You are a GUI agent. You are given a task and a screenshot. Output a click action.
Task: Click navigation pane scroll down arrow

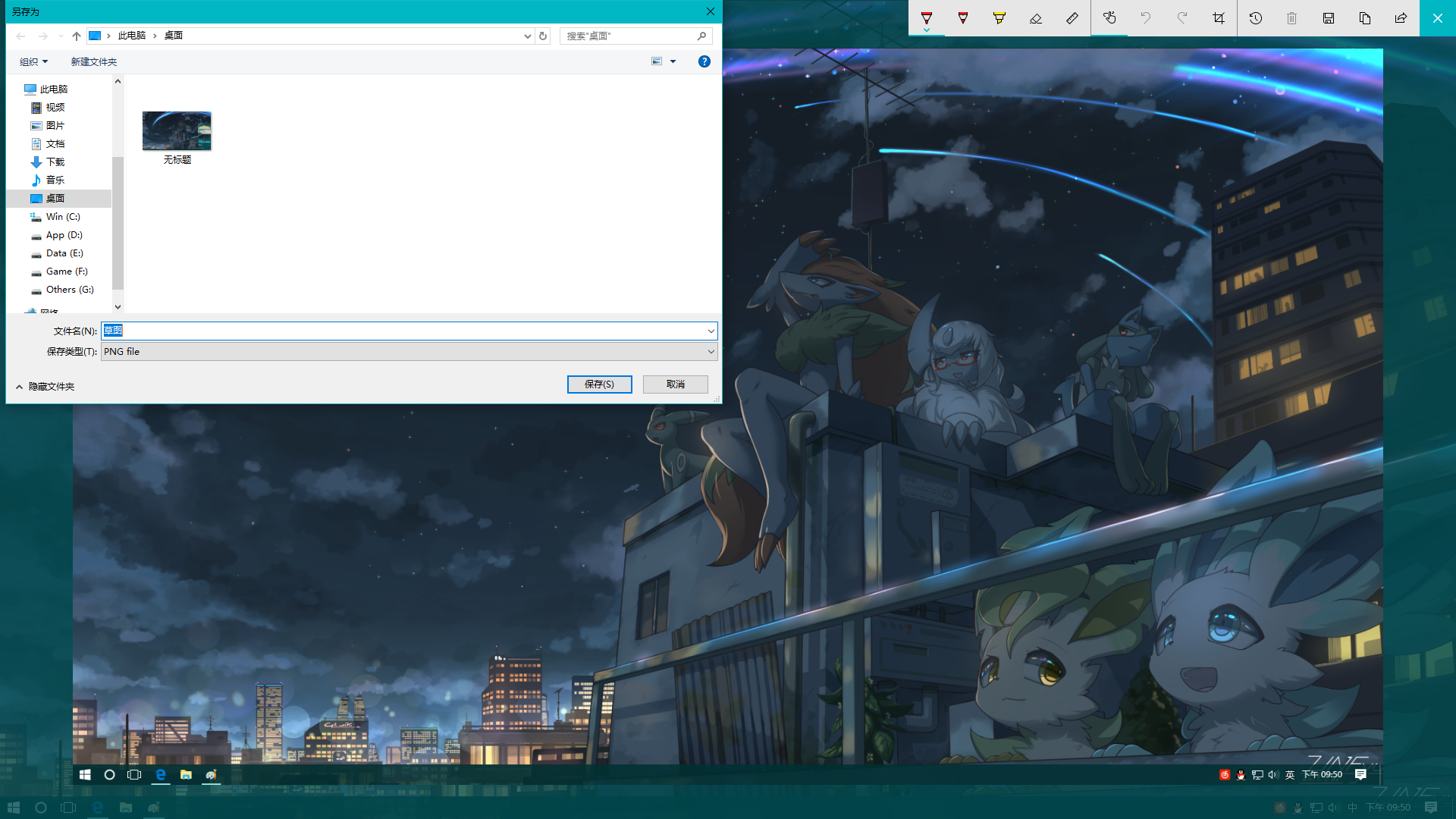pyautogui.click(x=118, y=307)
